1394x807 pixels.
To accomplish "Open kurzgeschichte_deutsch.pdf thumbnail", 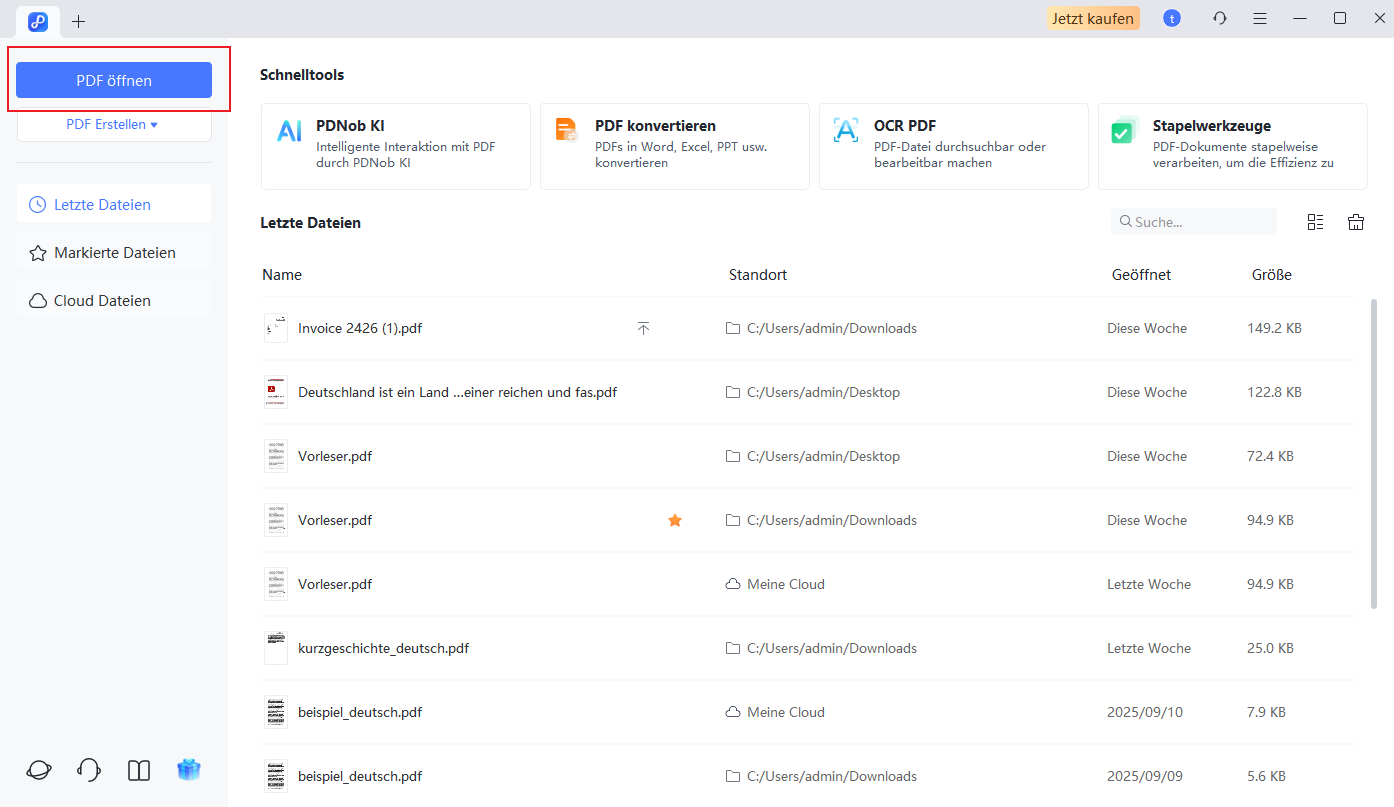I will point(276,648).
